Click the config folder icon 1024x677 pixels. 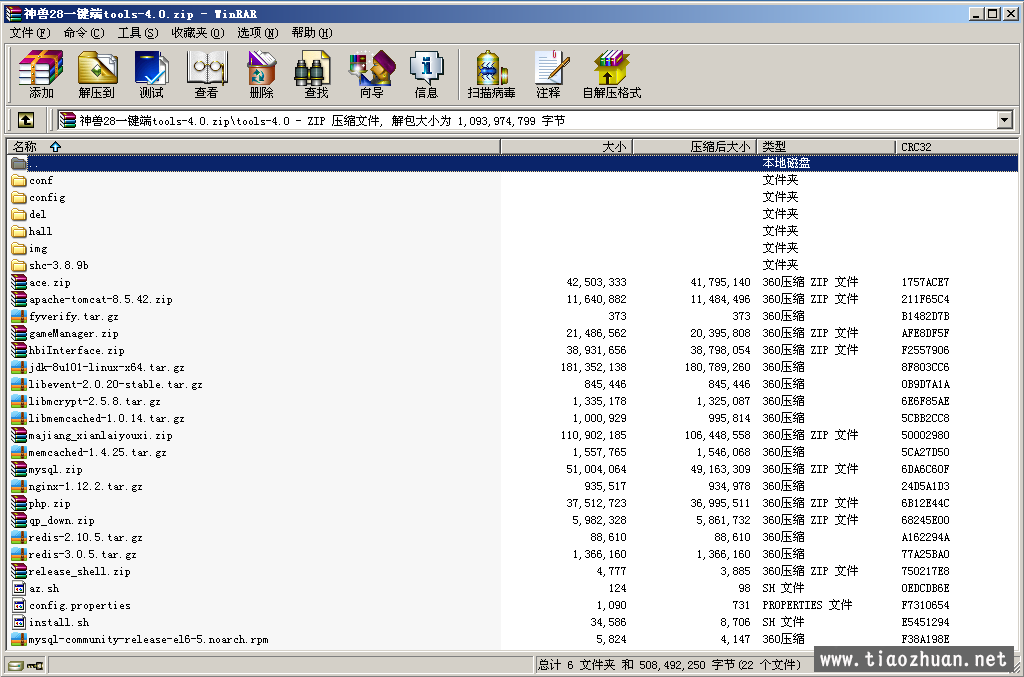(19, 197)
